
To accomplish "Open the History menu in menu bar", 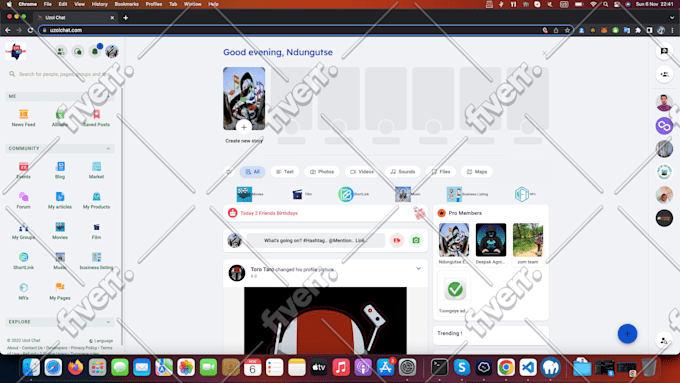I will (99, 4).
